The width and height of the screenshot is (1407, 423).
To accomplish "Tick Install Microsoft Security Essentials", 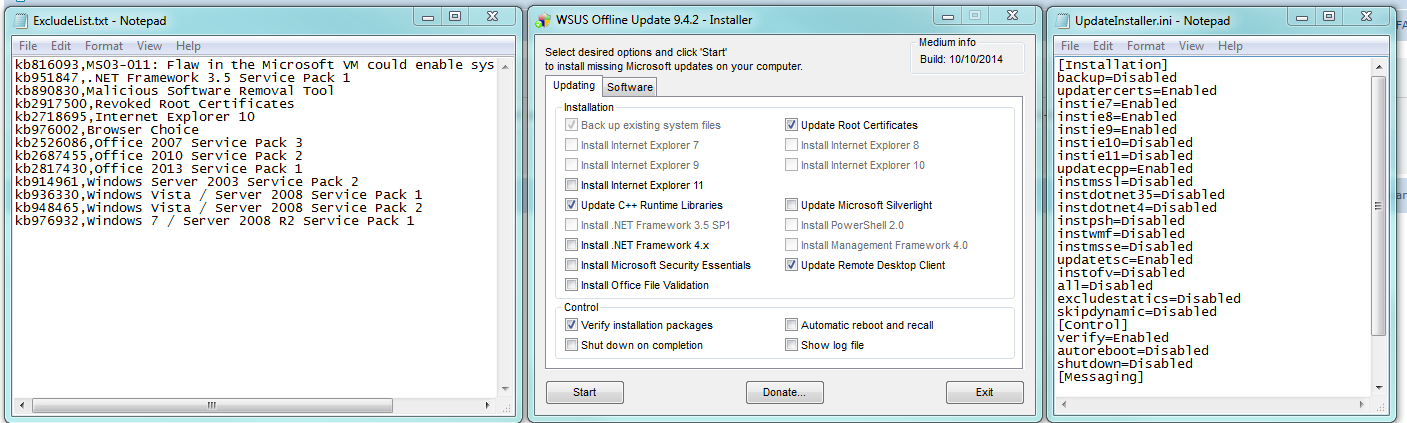I will [572, 265].
